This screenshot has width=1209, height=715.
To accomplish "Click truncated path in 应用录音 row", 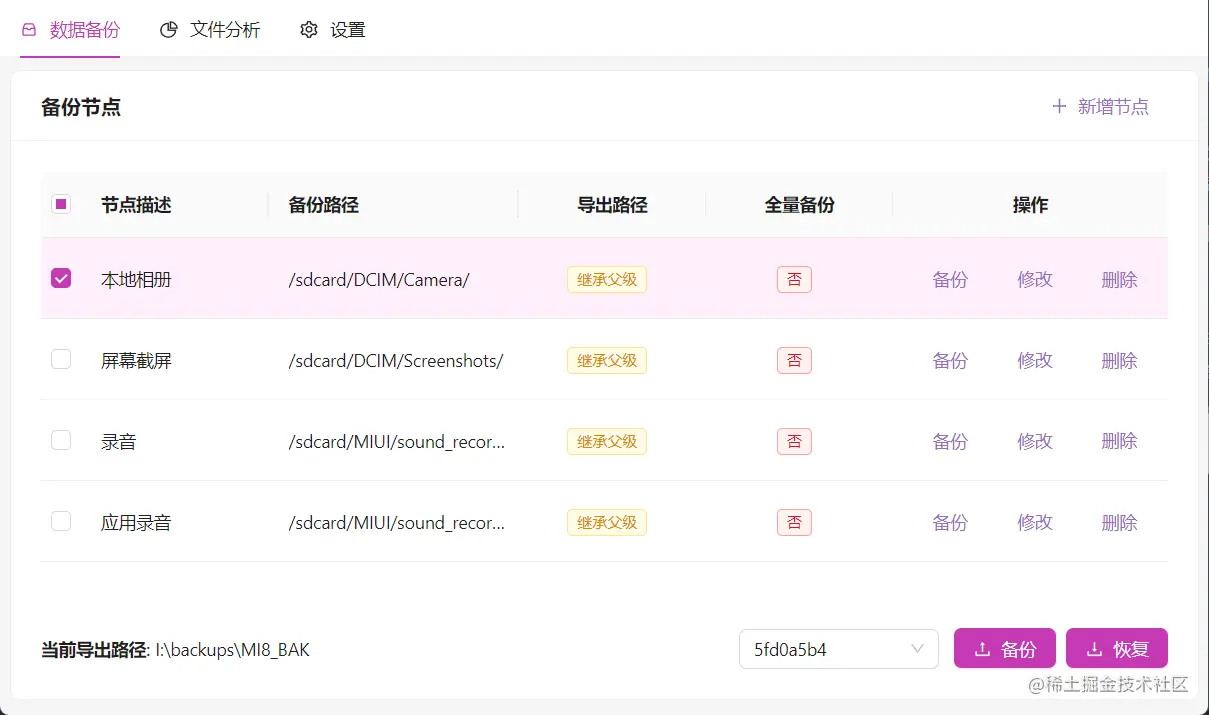I will 397,522.
